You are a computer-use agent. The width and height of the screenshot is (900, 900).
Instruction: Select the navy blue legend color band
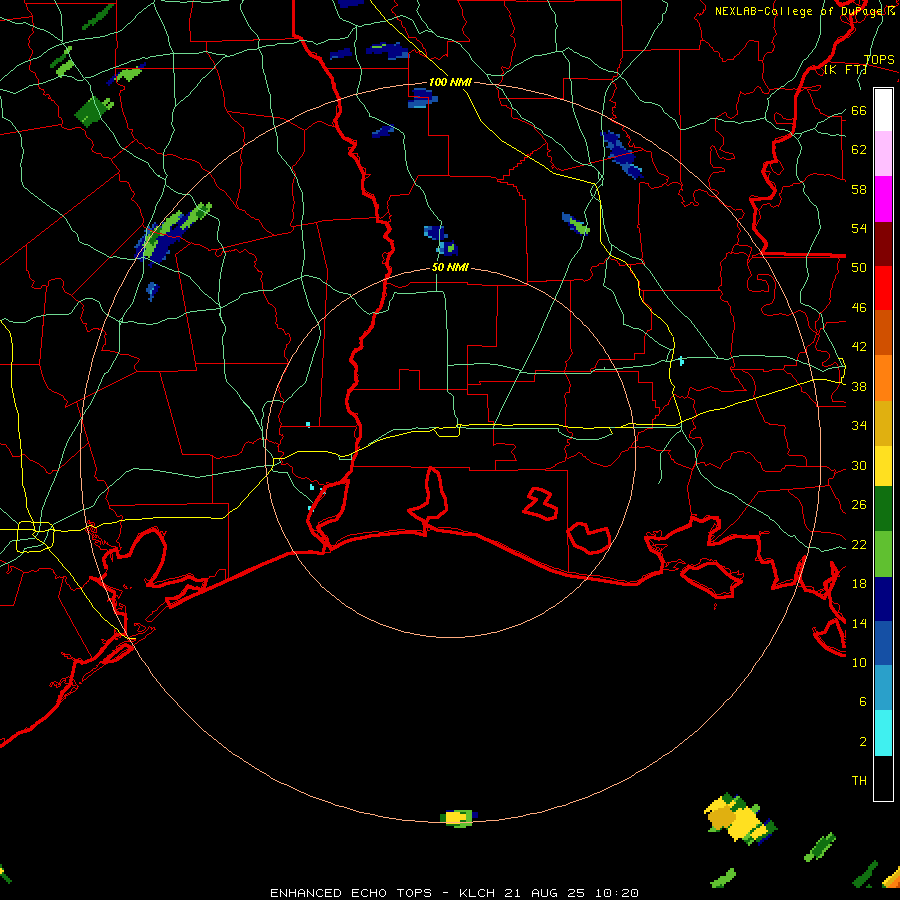point(883,599)
